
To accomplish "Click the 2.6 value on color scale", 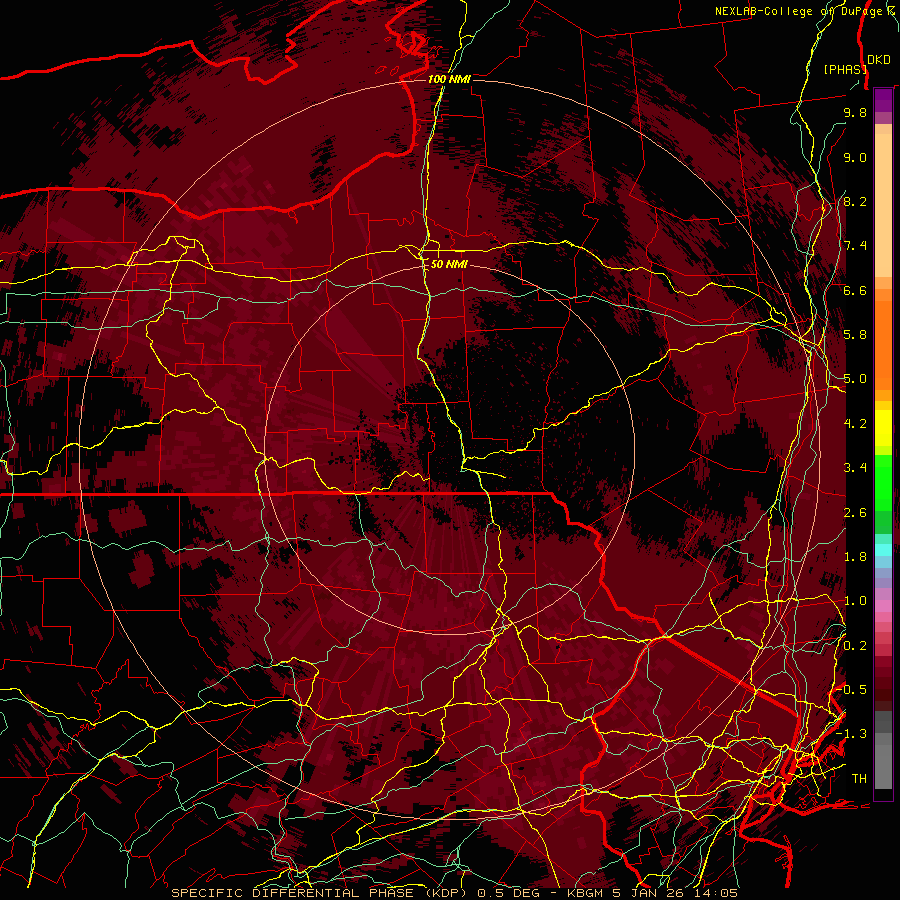I will pyautogui.click(x=855, y=513).
